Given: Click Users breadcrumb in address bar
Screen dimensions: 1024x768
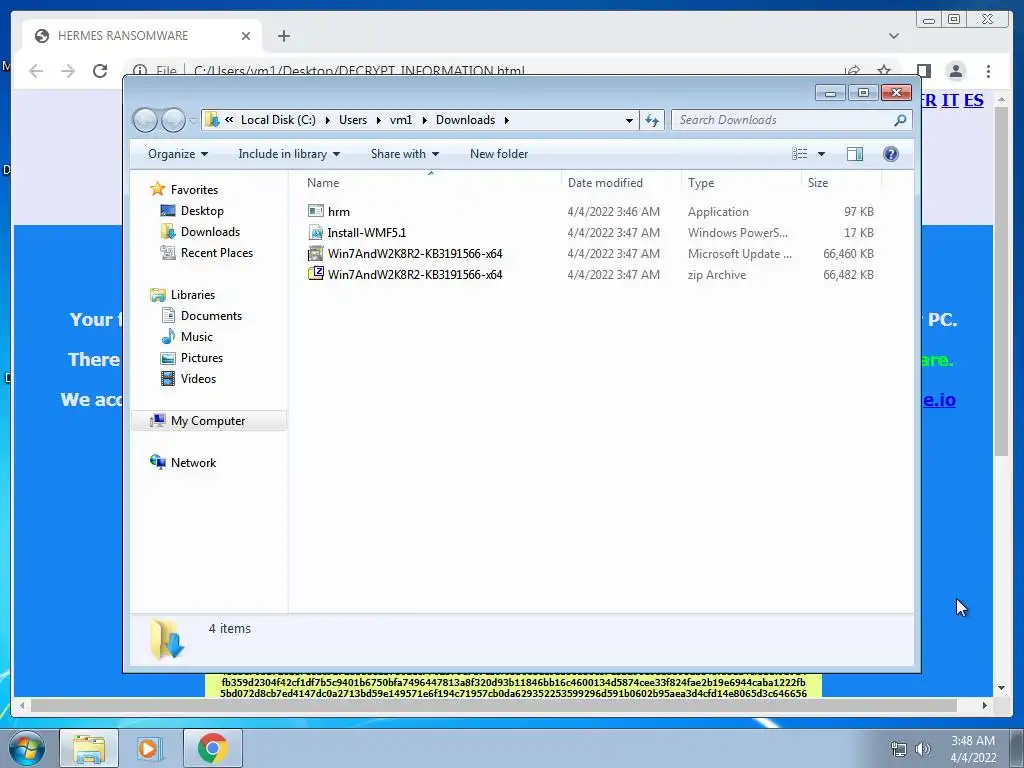Looking at the screenshot, I should click(353, 120).
